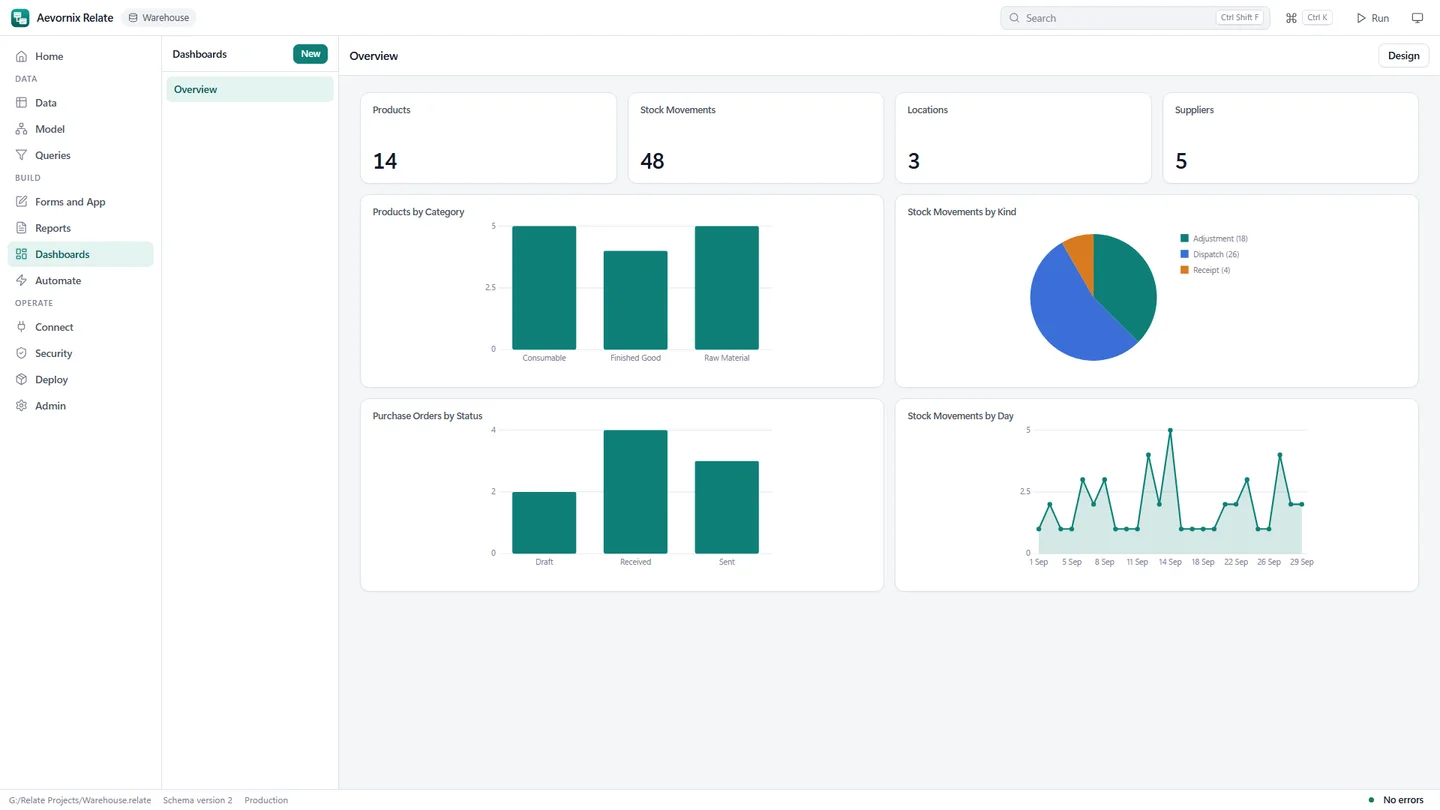Click the Receipt (4) legend swatch

(x=1185, y=270)
